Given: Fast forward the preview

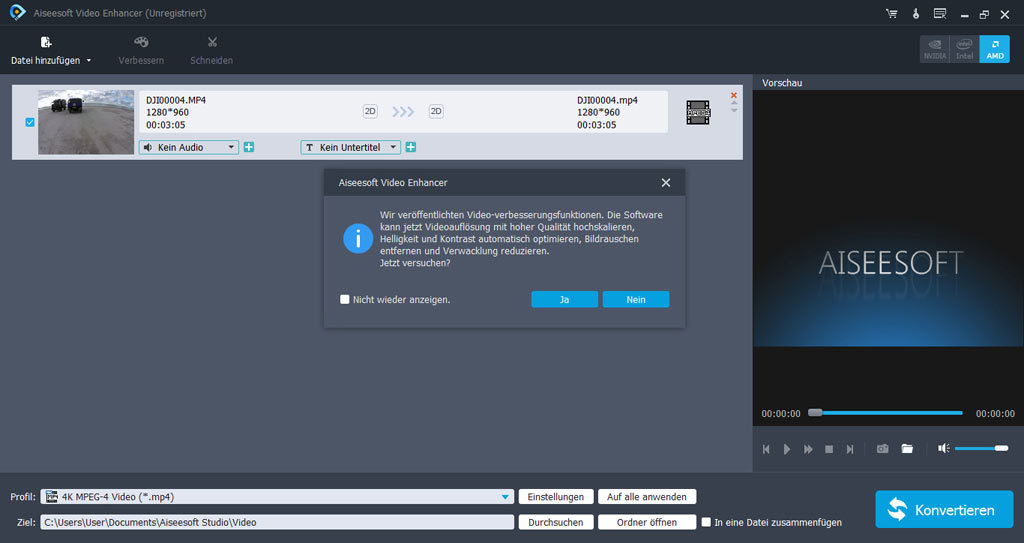Looking at the screenshot, I should tap(808, 449).
